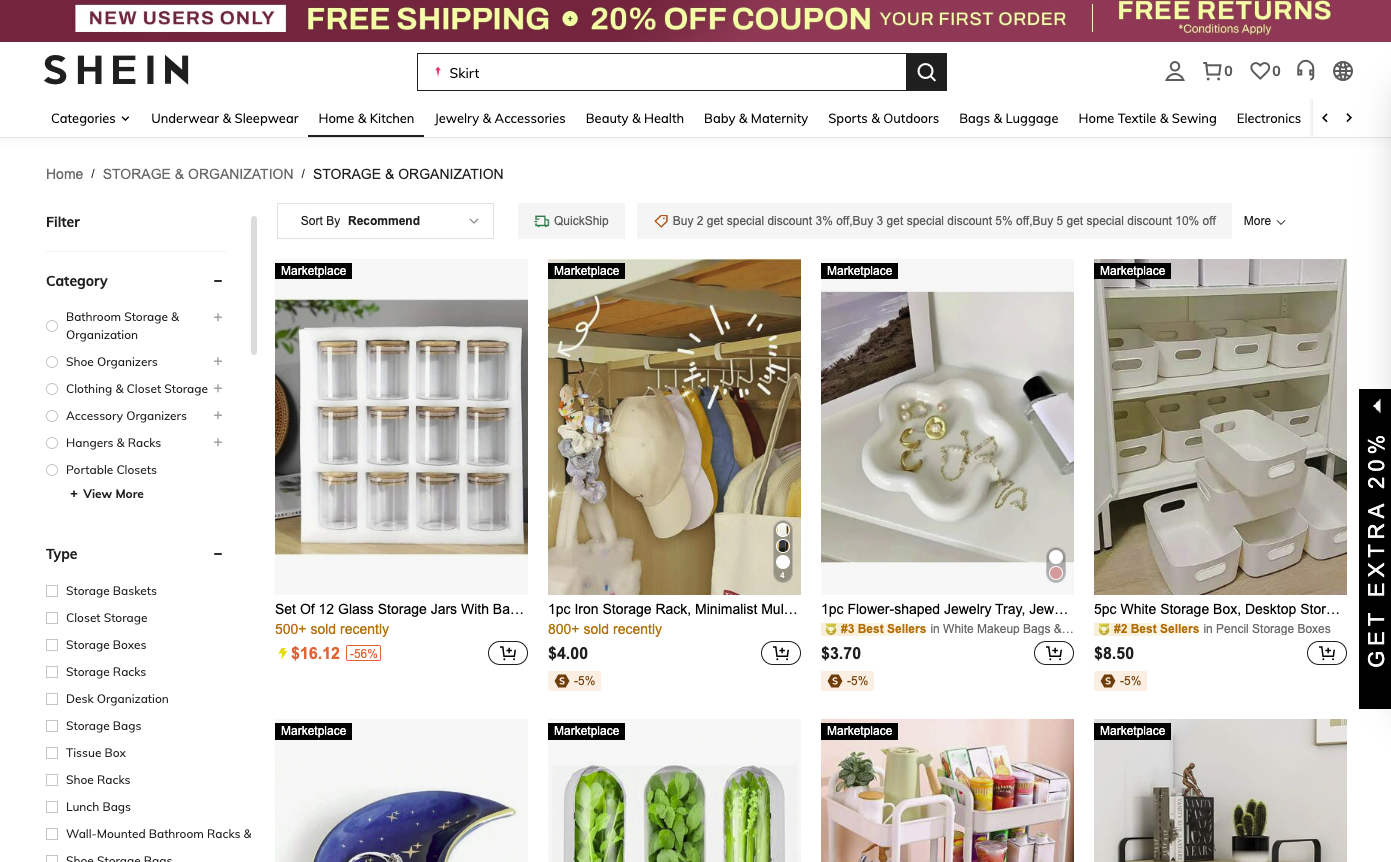Click the search magnifier icon

(x=925, y=72)
